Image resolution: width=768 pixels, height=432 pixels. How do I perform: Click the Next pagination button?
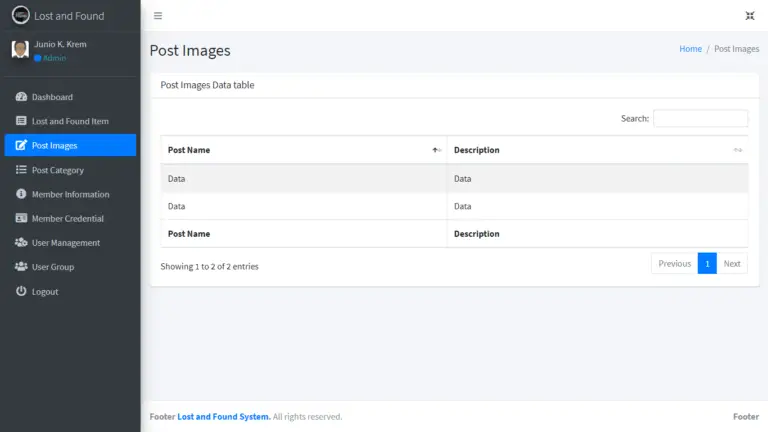point(732,264)
